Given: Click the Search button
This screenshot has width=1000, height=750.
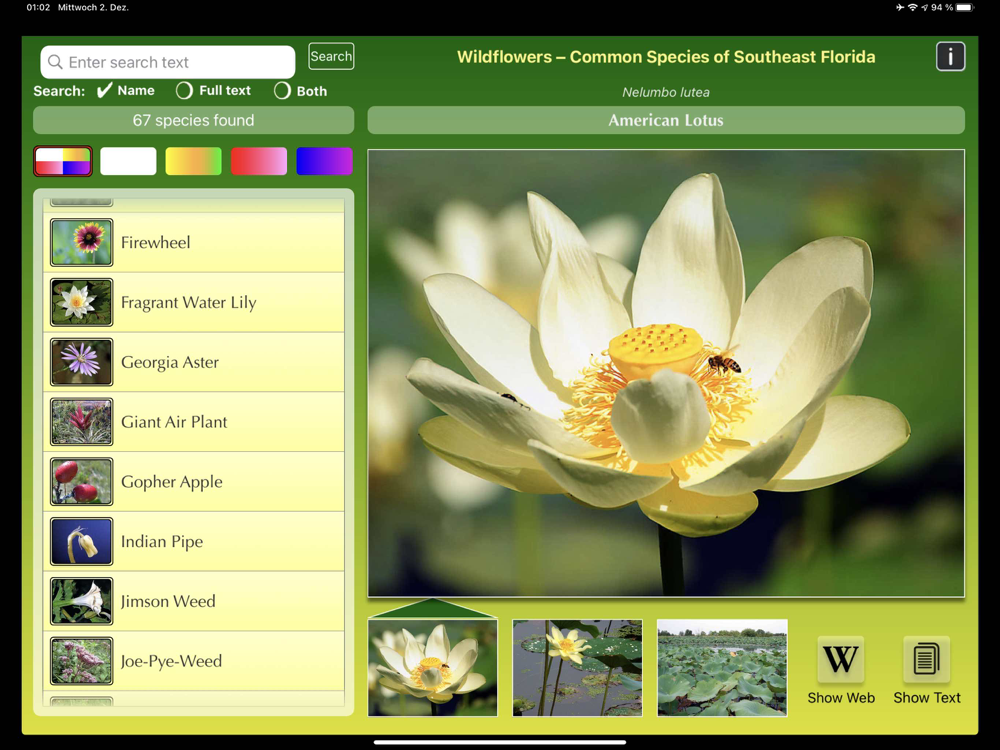Looking at the screenshot, I should [331, 56].
